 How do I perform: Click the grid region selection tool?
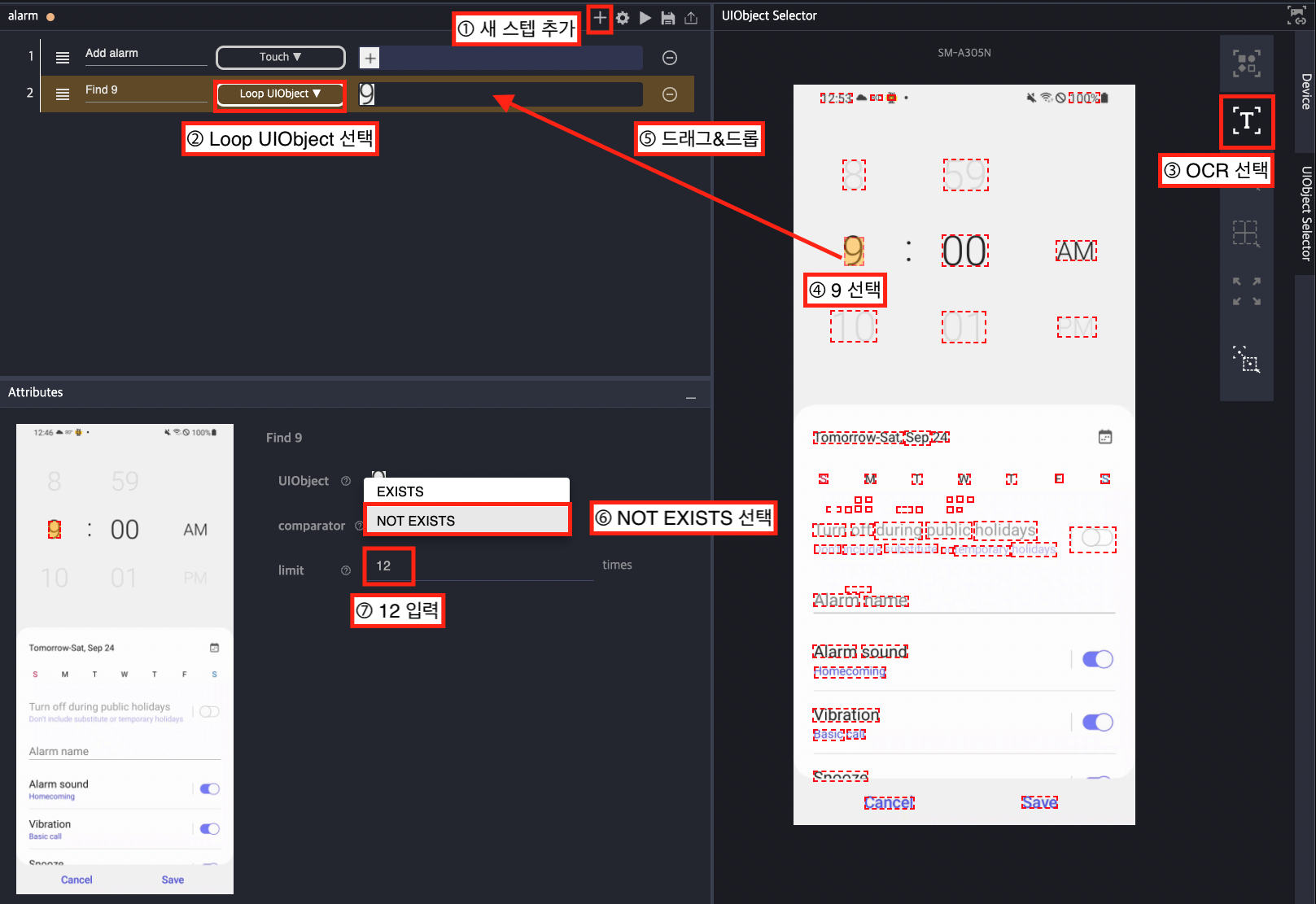pos(1245,234)
